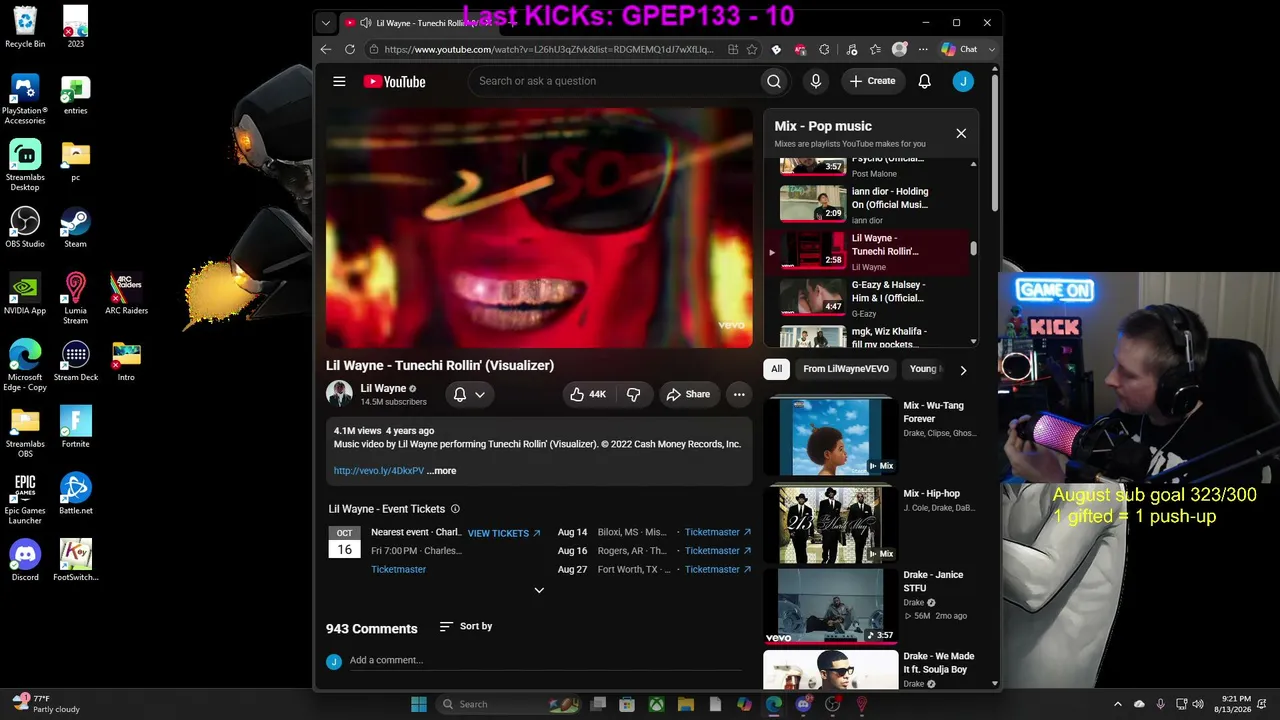Open Mix - Hip-hop recommended thumbnail
Image resolution: width=1280 pixels, height=720 pixels.
click(830, 524)
